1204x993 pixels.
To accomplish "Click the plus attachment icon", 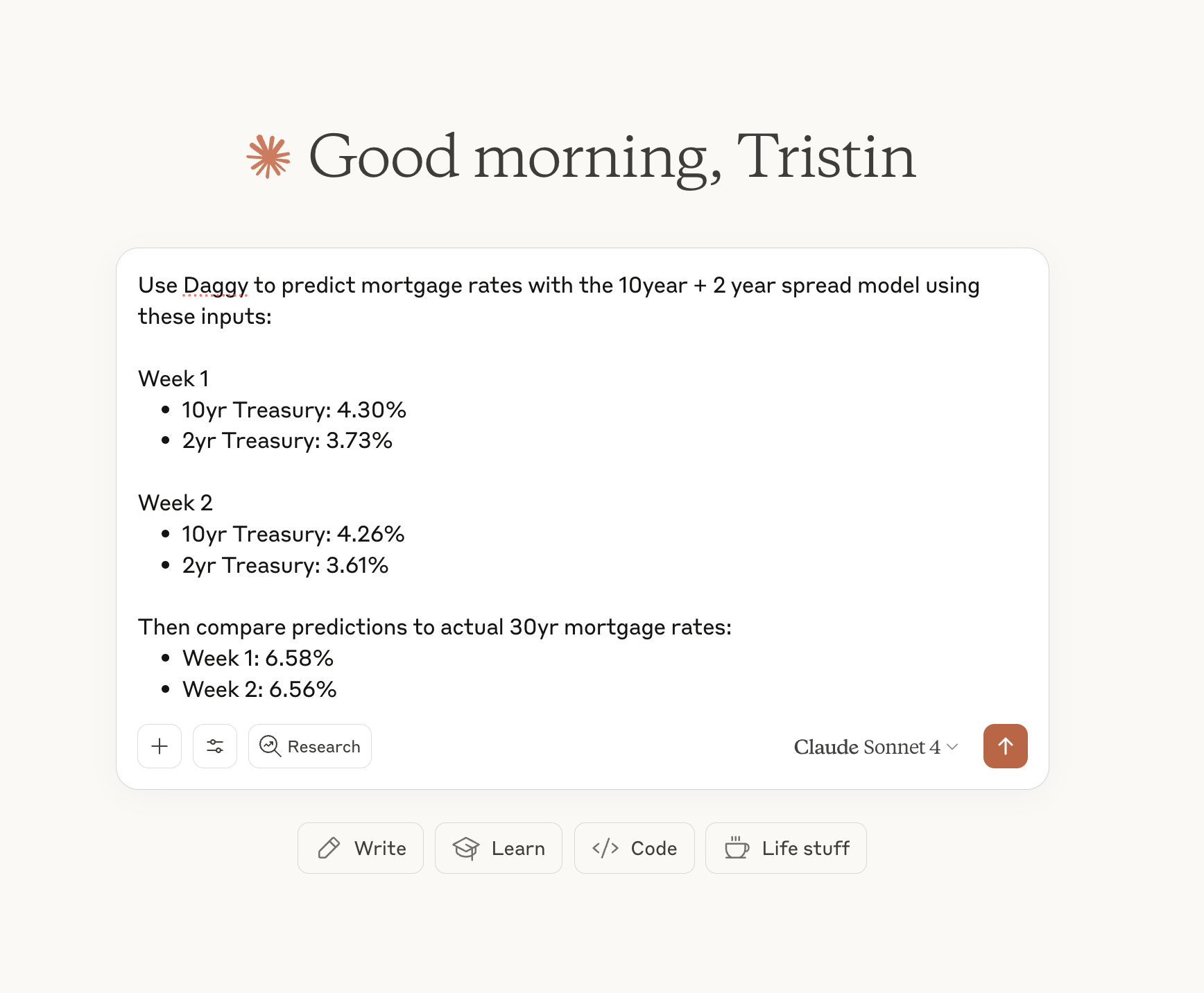I will click(x=160, y=746).
